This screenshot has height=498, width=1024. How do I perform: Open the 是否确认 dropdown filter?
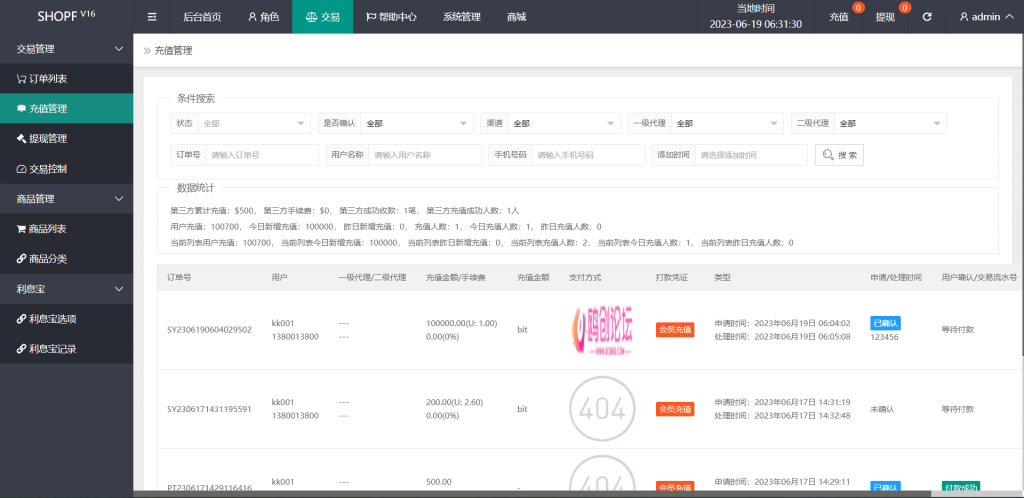[x=417, y=123]
